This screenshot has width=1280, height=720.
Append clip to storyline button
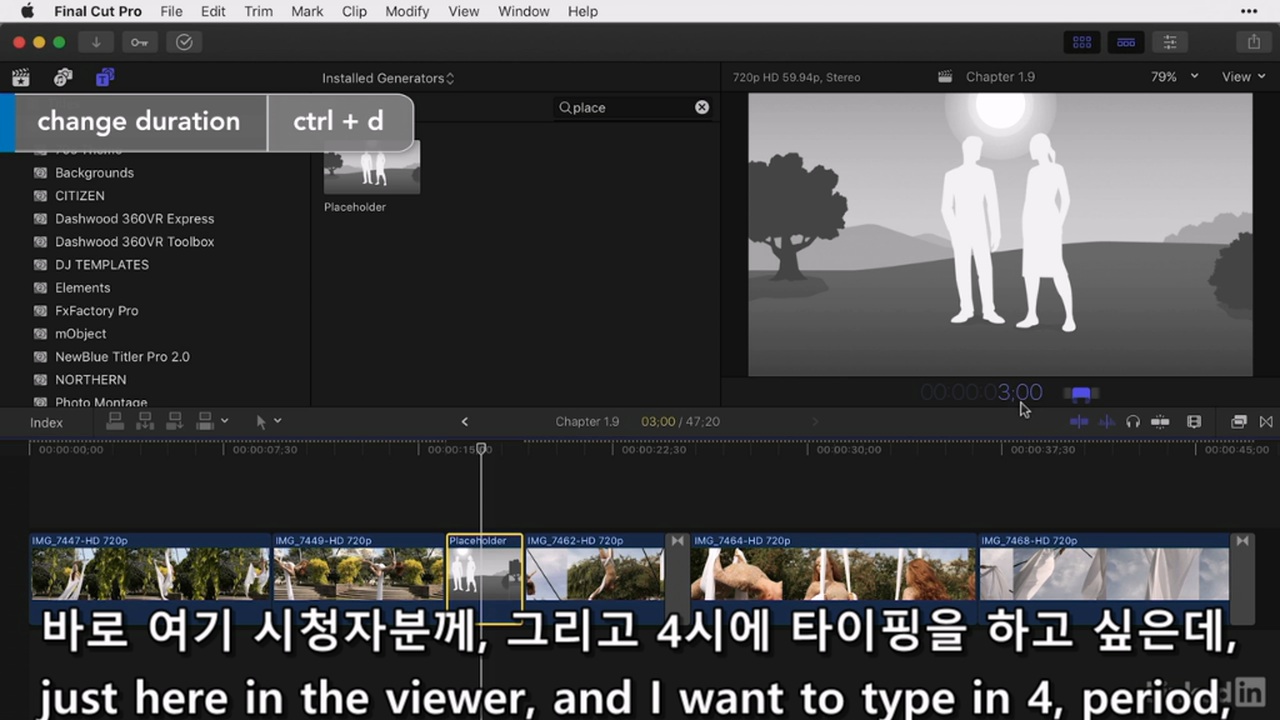(x=175, y=422)
